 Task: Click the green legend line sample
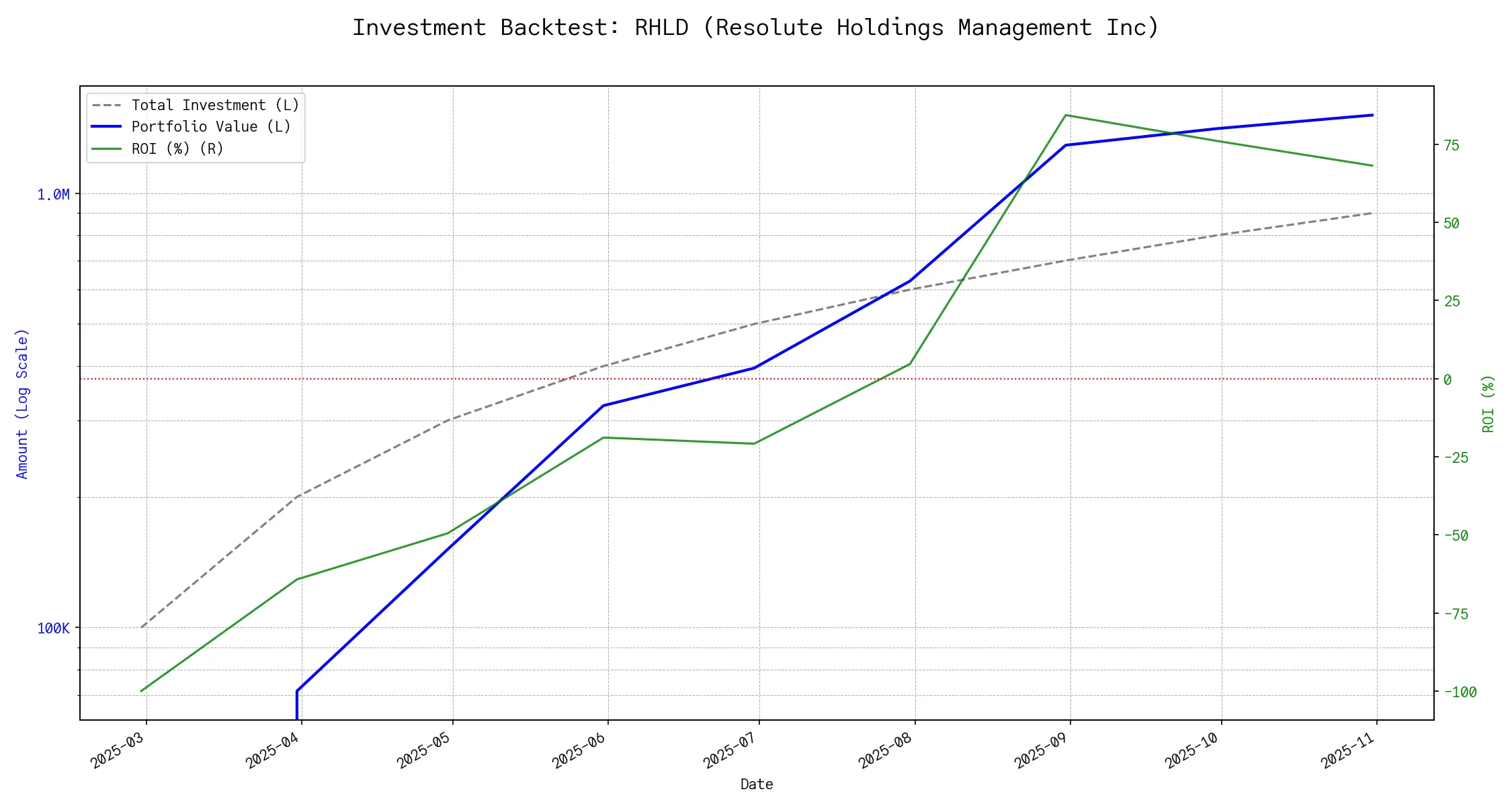click(x=106, y=148)
